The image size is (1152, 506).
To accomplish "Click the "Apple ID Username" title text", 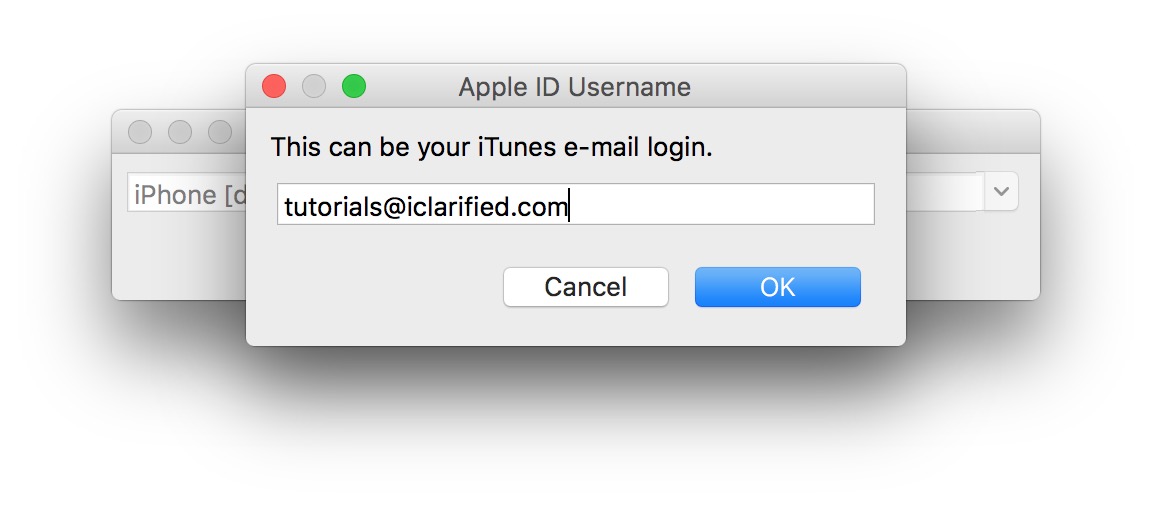I will pyautogui.click(x=575, y=87).
